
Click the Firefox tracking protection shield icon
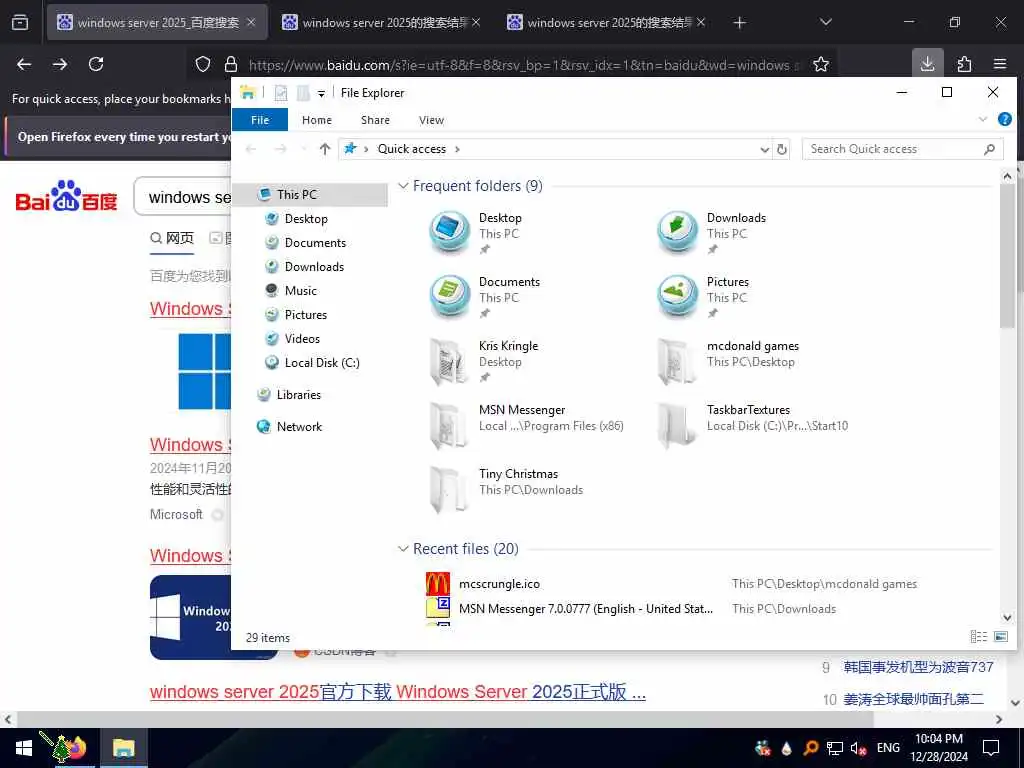[x=203, y=64]
